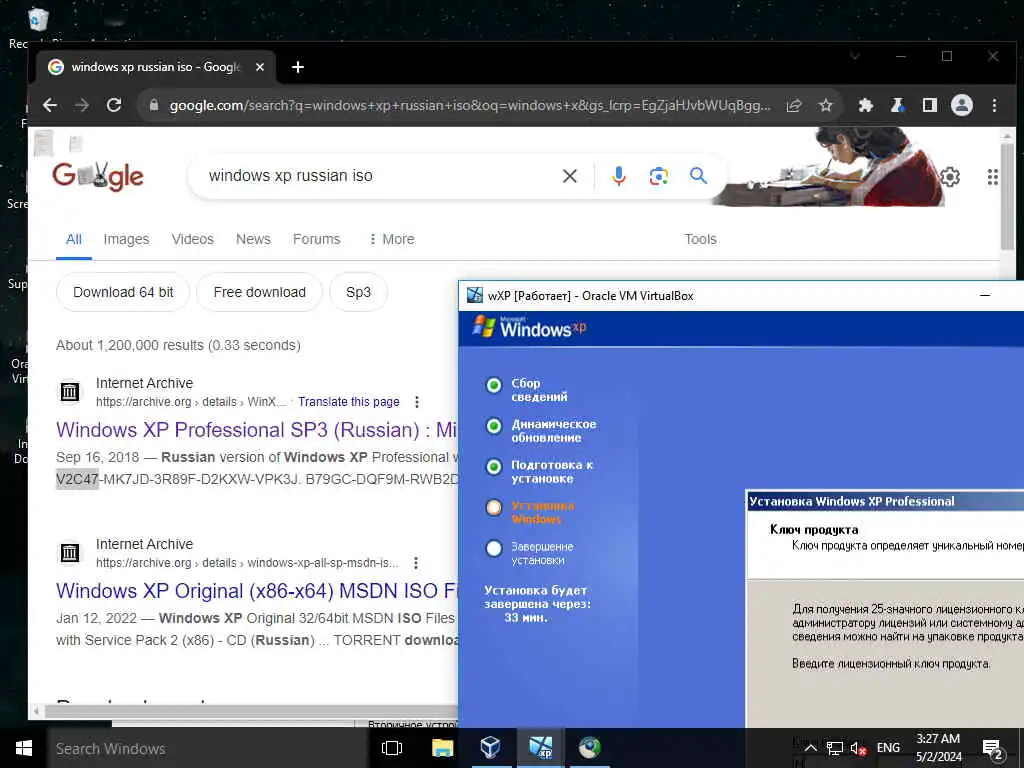Open Windows XP Professional SP3 (Russian) result
Viewport: 1024px width, 768px height.
pos(256,430)
